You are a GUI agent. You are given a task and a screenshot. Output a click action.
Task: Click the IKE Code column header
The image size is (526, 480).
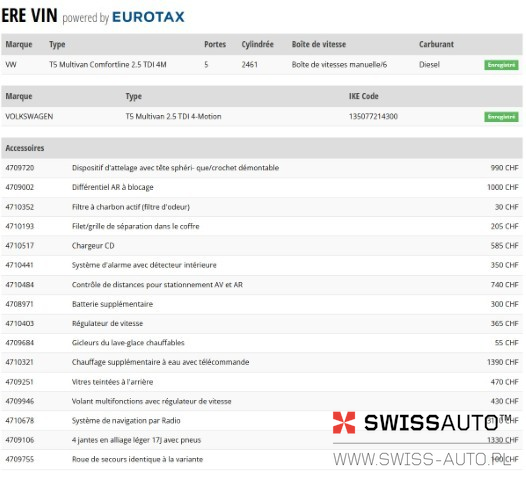click(364, 96)
